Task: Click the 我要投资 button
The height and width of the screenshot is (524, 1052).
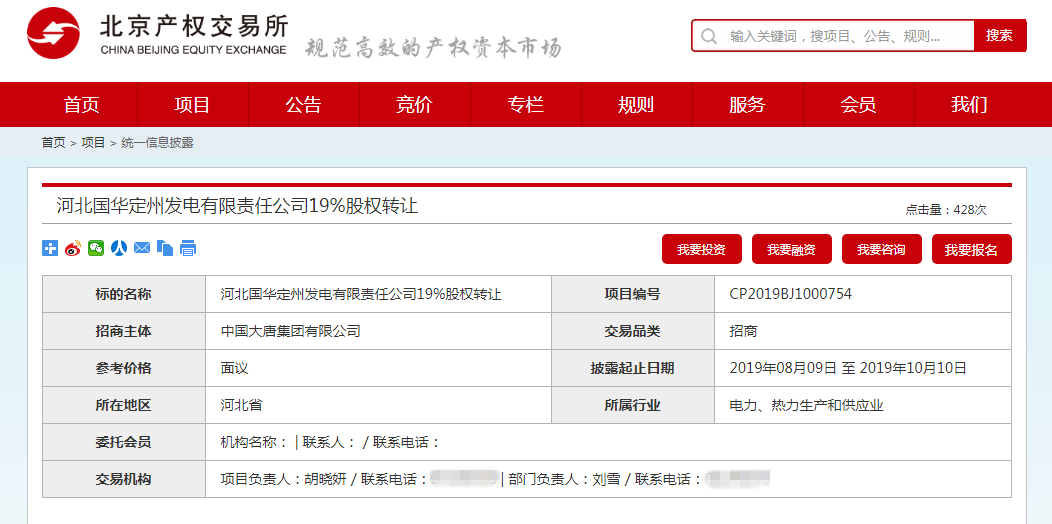Action: 702,250
